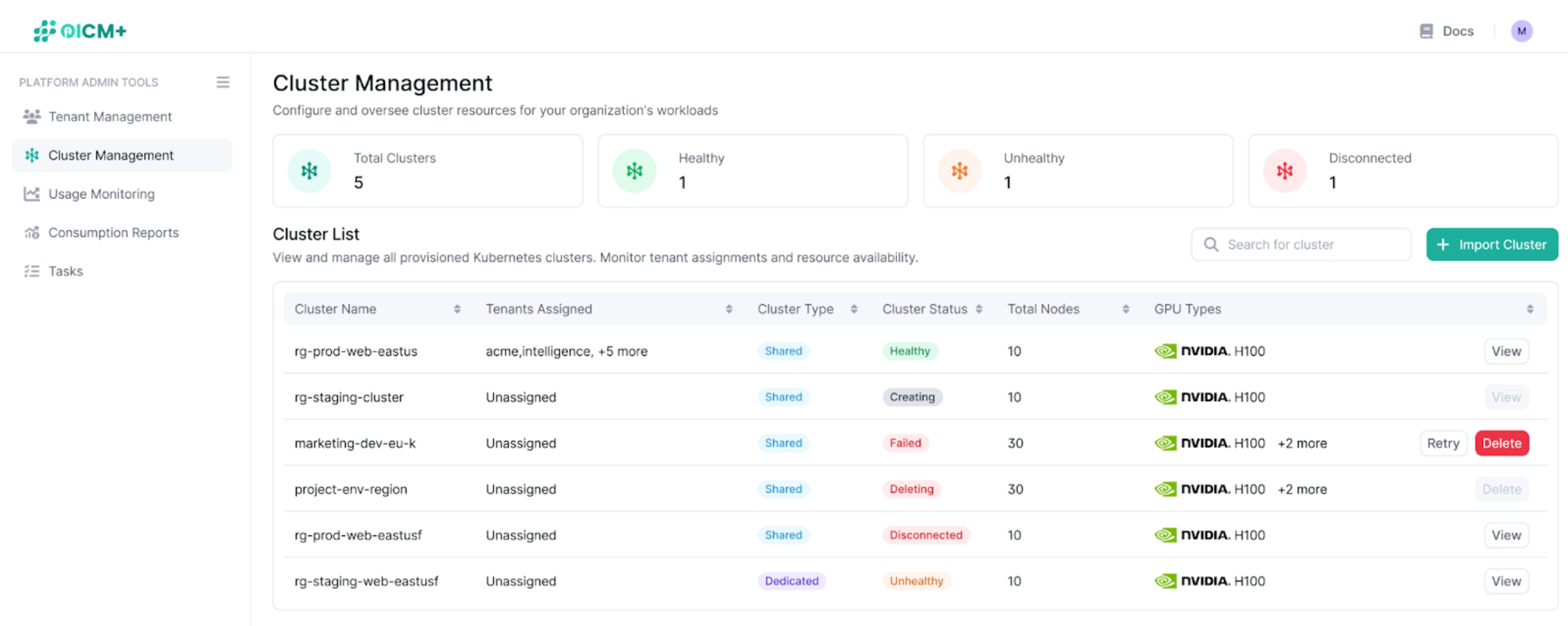Open the Tenant Management section
The image size is (1568, 626).
(x=110, y=116)
